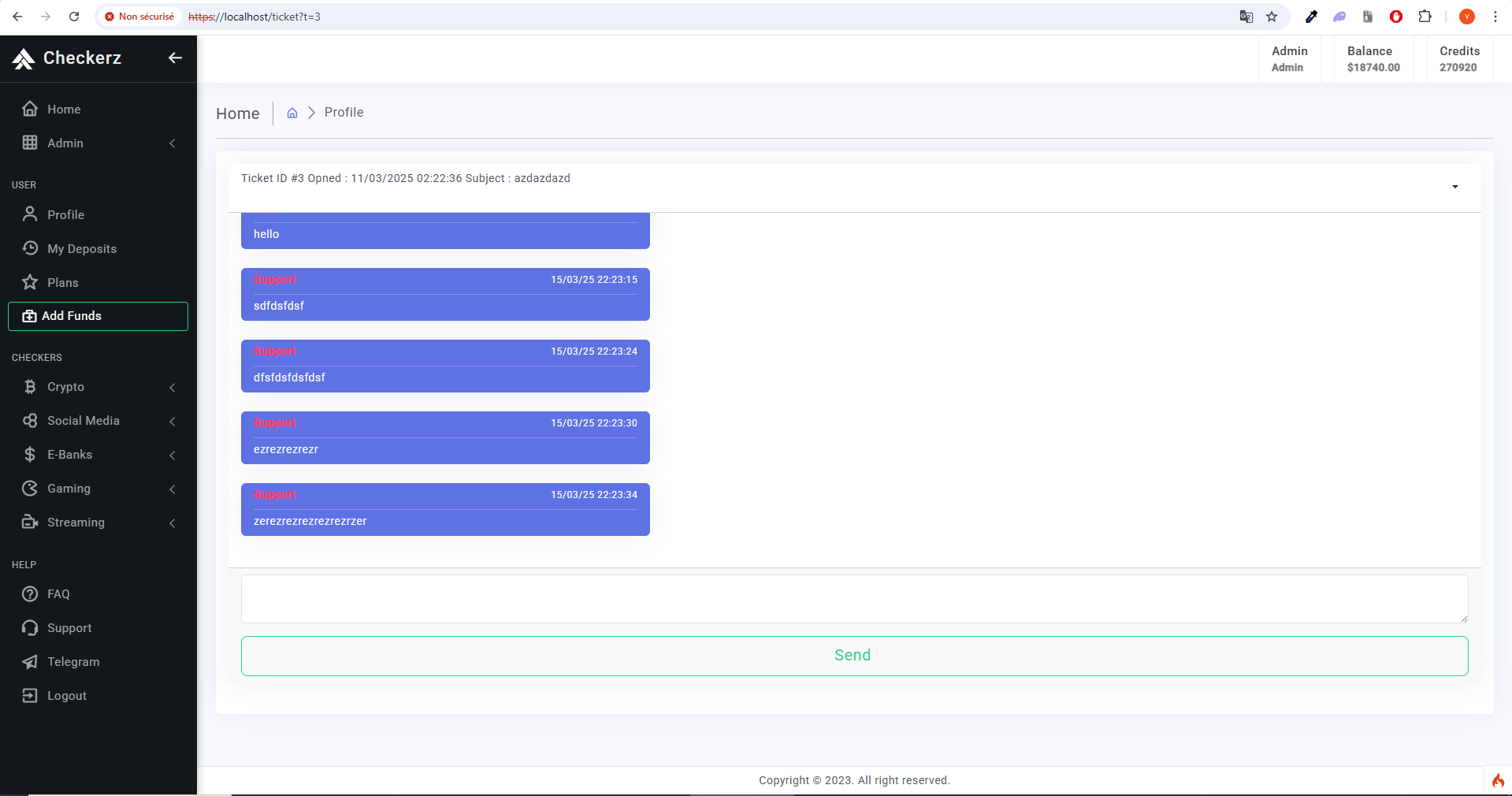Click the Add Funds button
The width and height of the screenshot is (1512, 796).
(98, 316)
